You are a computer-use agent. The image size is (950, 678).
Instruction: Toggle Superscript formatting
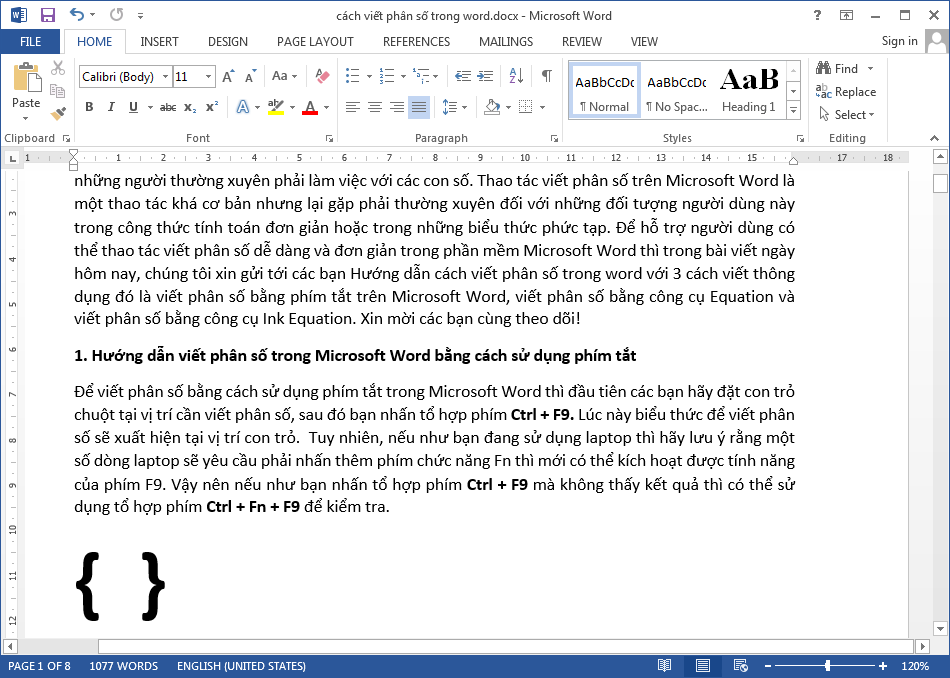pyautogui.click(x=212, y=107)
